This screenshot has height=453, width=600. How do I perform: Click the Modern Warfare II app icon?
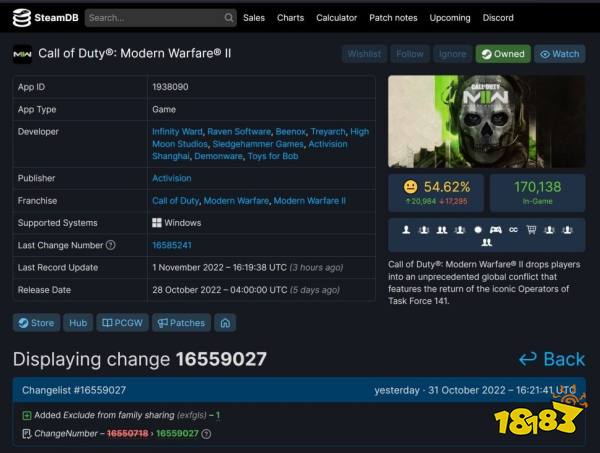(22, 54)
